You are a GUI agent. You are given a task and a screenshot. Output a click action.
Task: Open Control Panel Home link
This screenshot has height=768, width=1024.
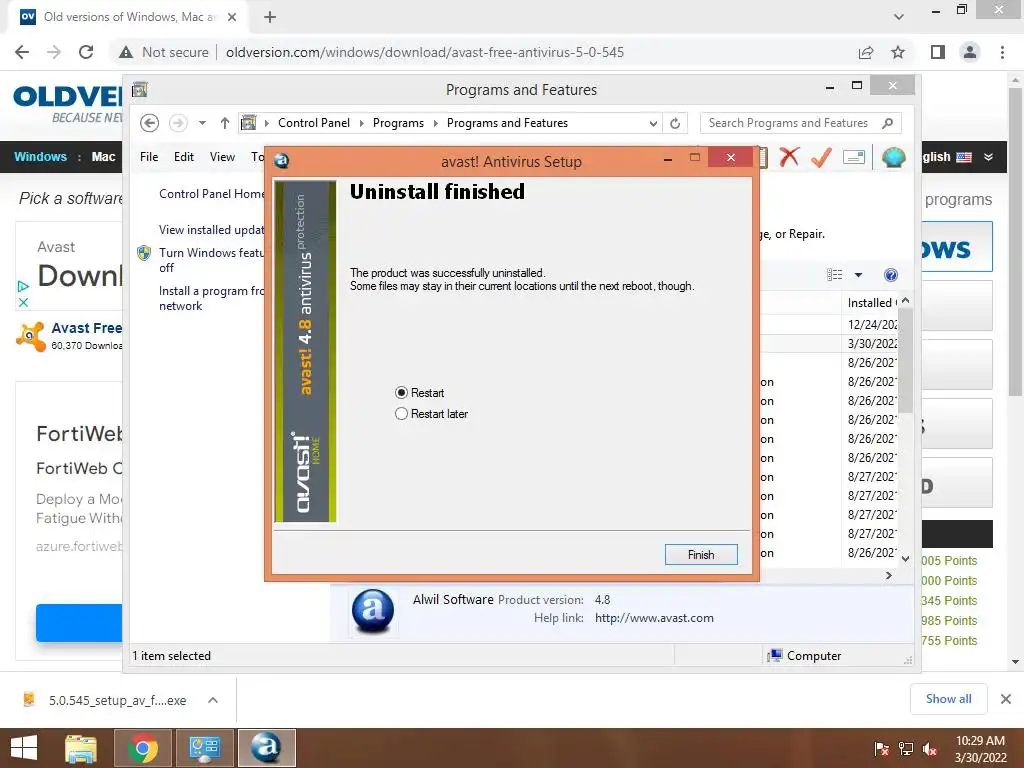pos(212,194)
